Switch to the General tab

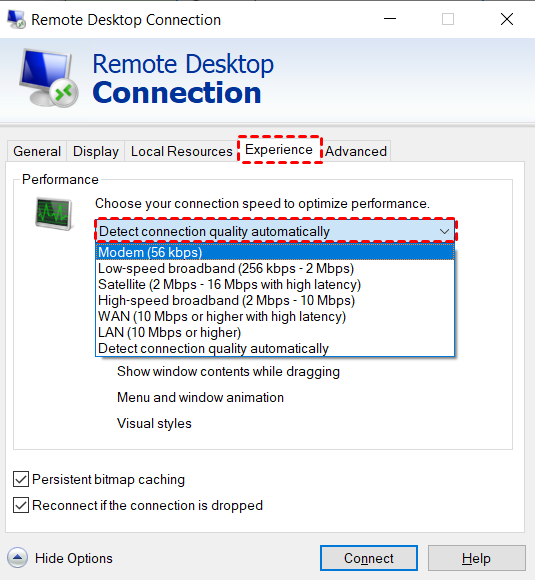tap(37, 151)
